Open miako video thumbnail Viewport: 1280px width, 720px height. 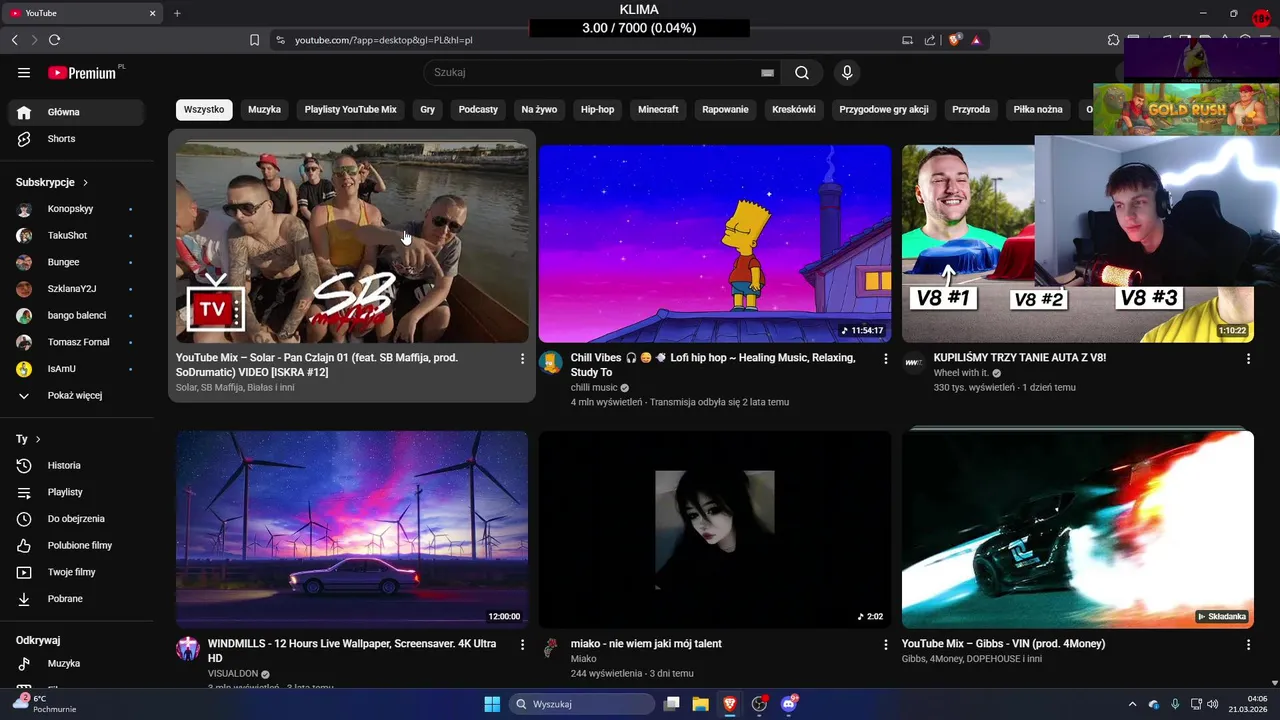coord(715,529)
